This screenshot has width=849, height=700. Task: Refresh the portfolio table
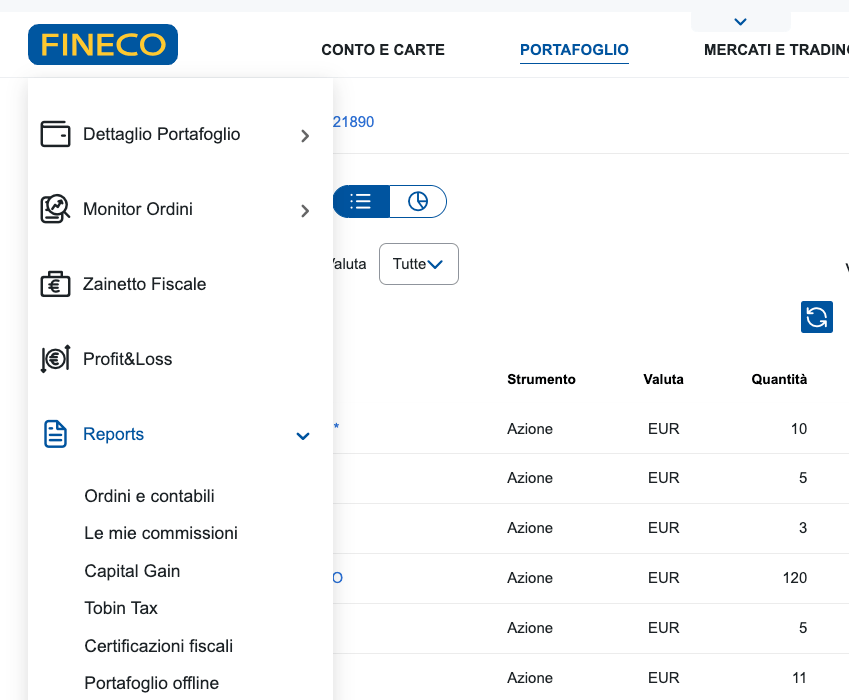[x=816, y=317]
